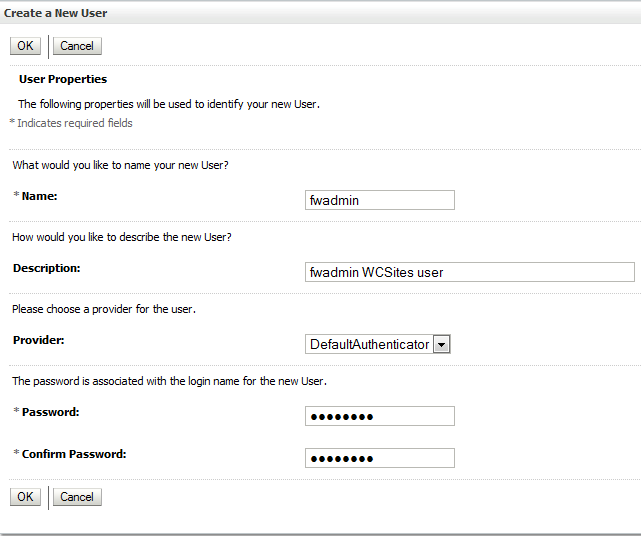This screenshot has width=641, height=536.
Task: Click the 'Confirm Password:' label
Action: [x=74, y=454]
